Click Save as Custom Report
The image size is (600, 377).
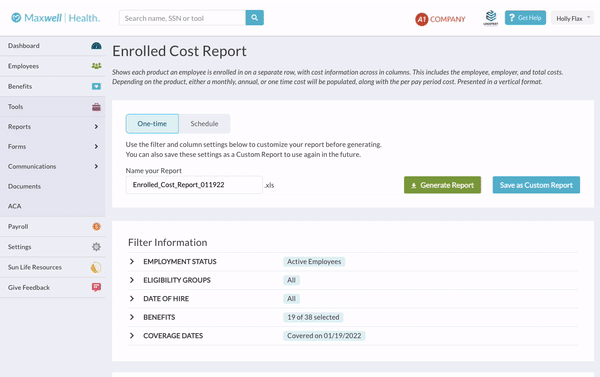[536, 185]
